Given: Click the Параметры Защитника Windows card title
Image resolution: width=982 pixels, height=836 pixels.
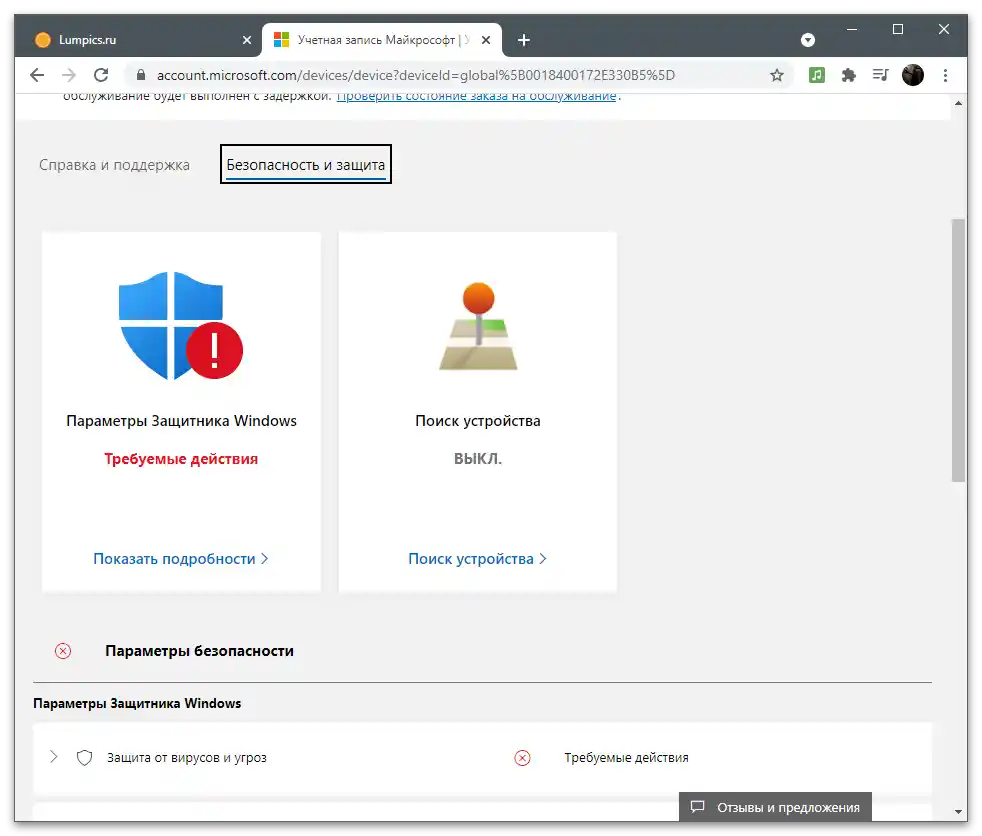Looking at the screenshot, I should [x=181, y=421].
